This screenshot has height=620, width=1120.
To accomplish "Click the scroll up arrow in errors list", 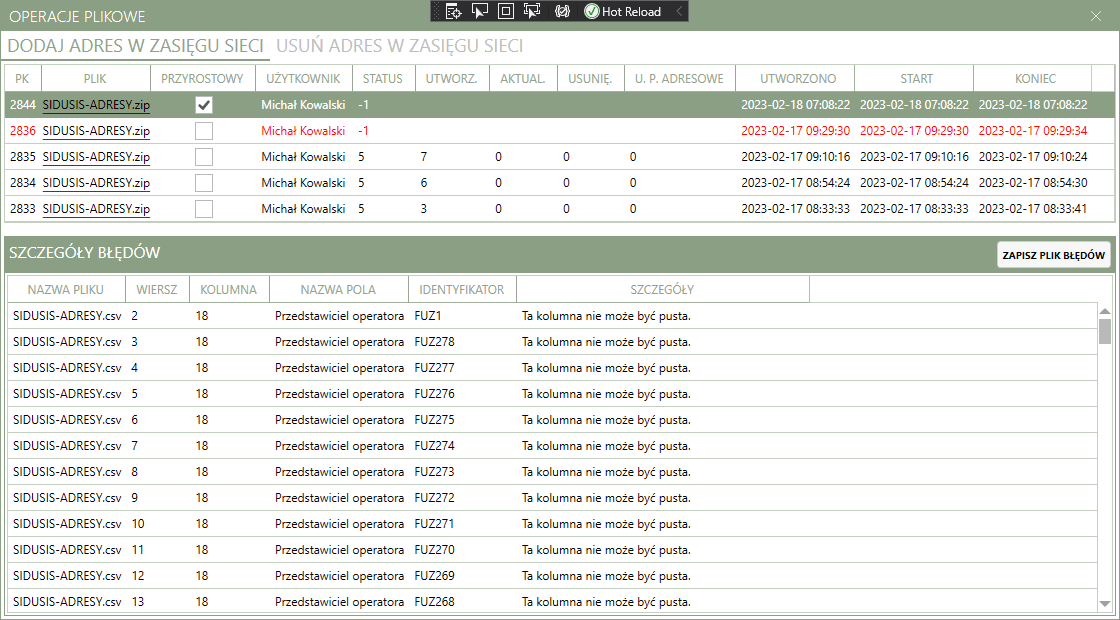I will pos(1105,309).
